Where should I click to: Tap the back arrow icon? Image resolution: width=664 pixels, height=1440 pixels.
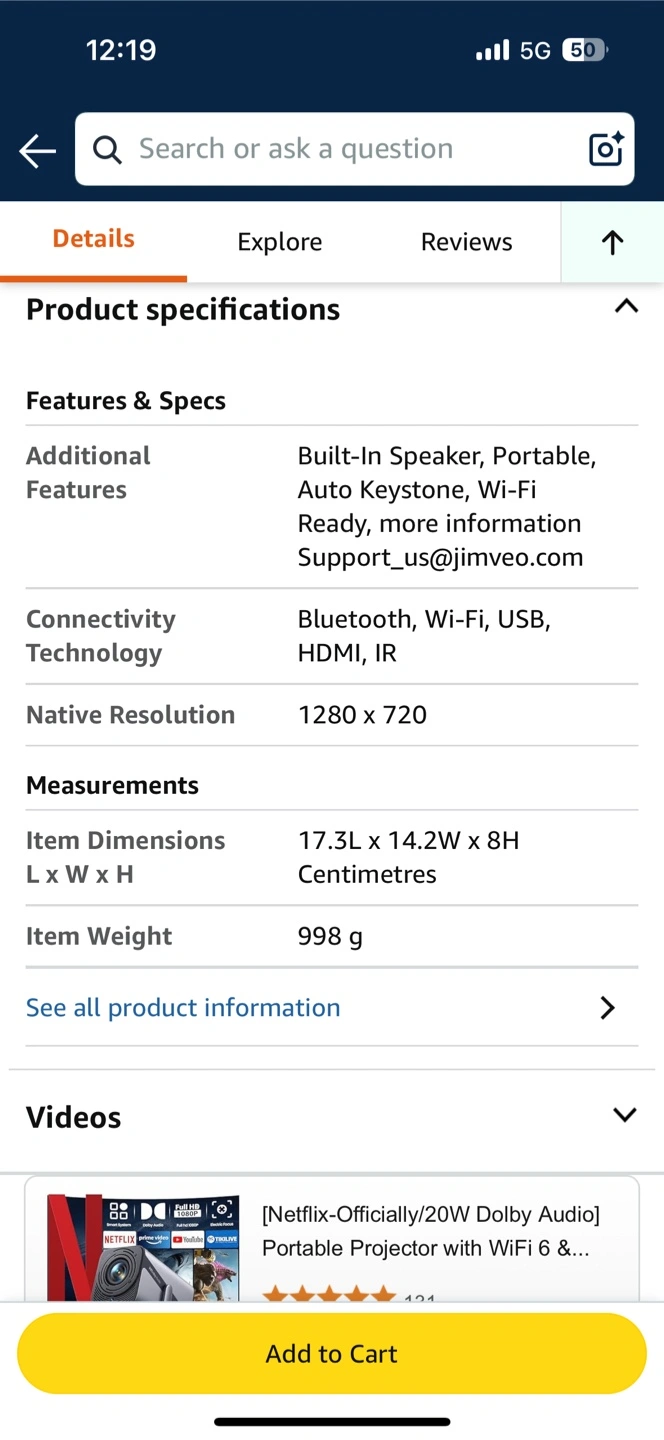(37, 151)
